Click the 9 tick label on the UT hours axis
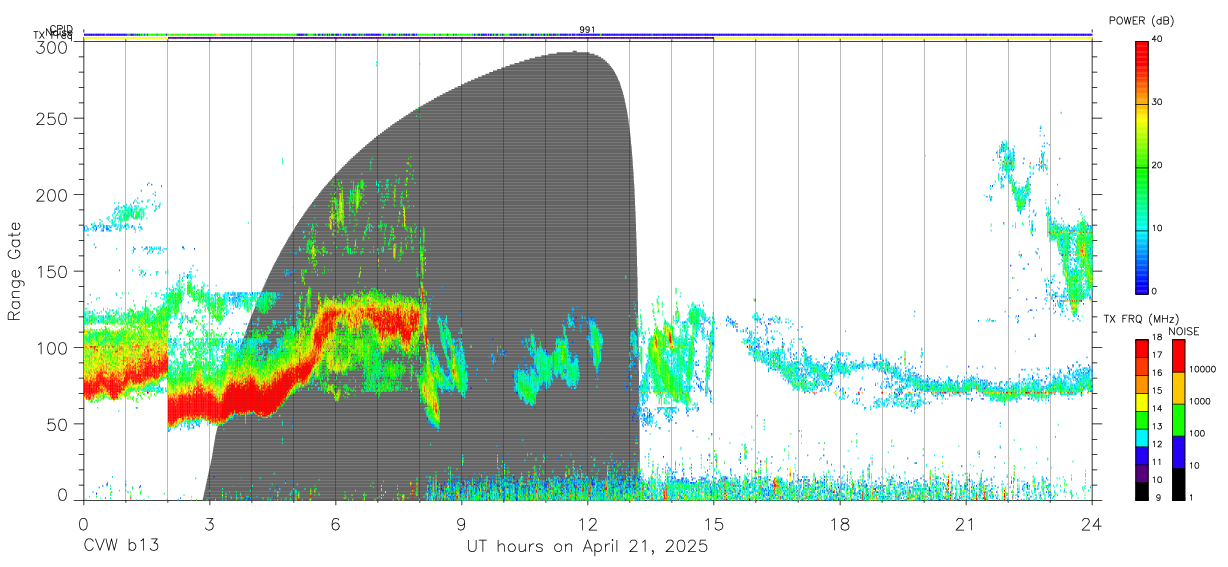Viewport: 1228px width, 567px height. [461, 524]
